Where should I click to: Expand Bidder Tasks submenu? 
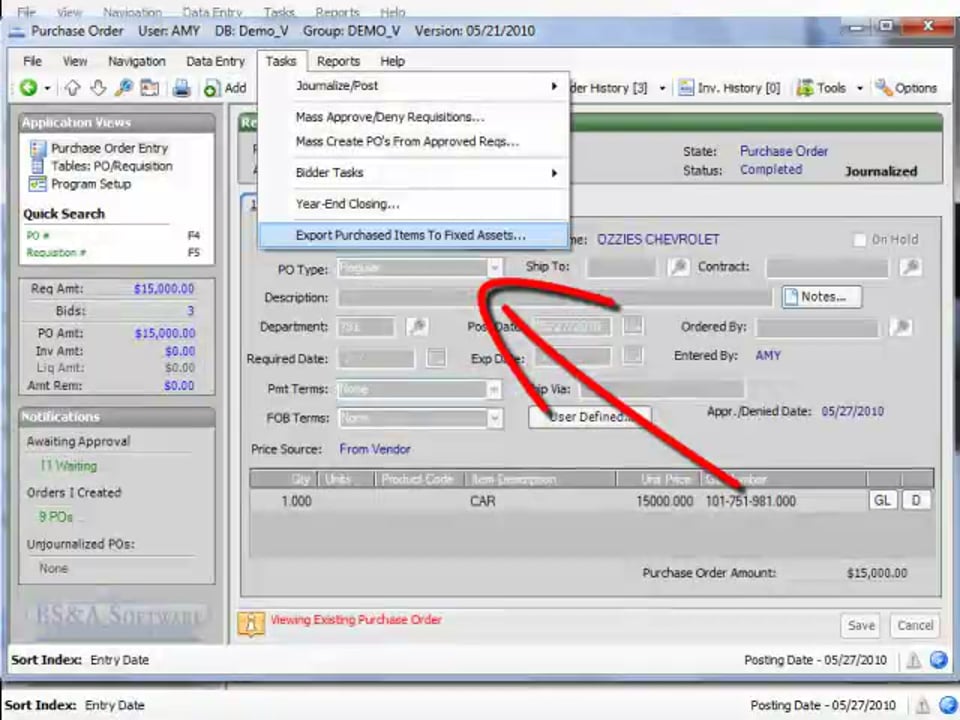click(414, 173)
